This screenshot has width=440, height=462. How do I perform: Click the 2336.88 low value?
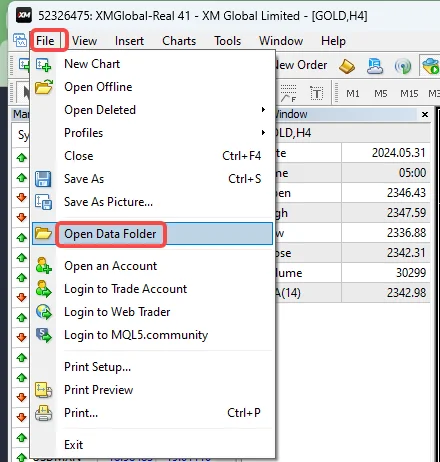tap(406, 233)
